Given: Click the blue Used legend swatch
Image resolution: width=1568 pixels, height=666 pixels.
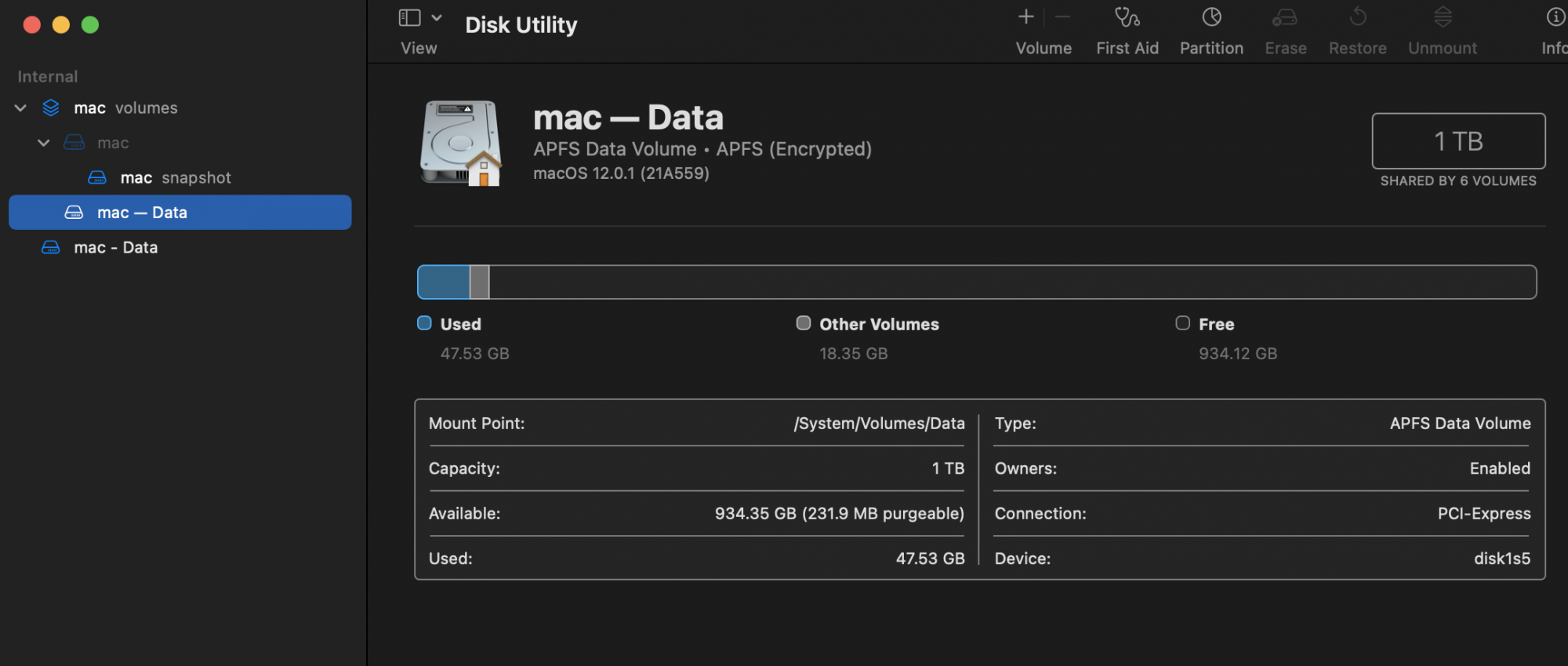Looking at the screenshot, I should click(x=424, y=323).
